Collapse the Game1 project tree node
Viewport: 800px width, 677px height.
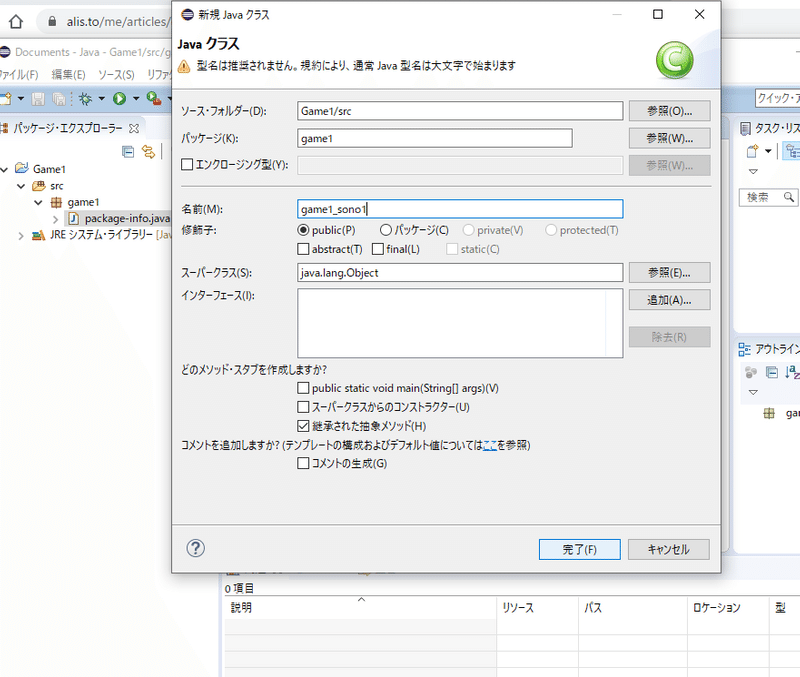(x=5, y=169)
